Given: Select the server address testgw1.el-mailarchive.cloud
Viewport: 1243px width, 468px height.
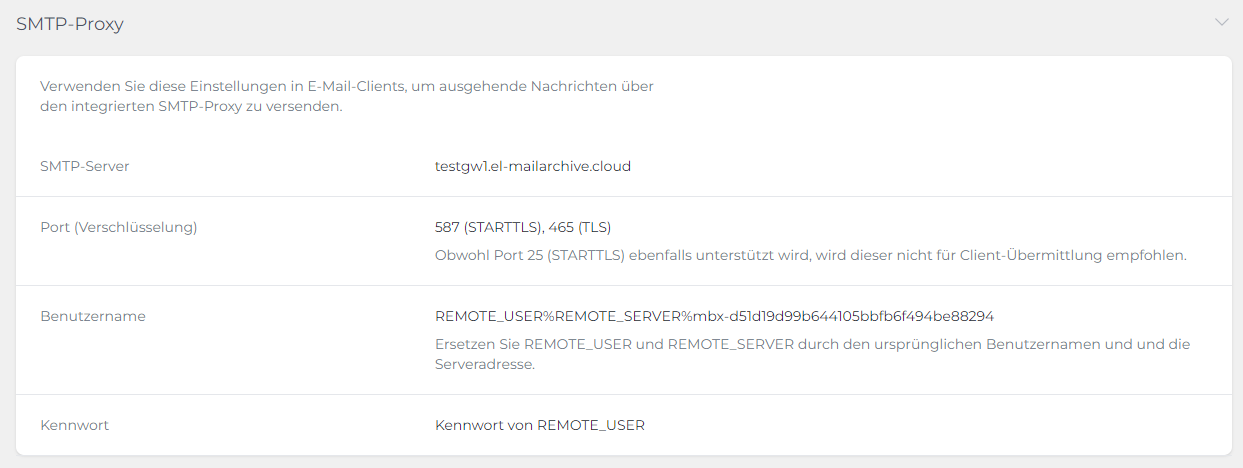Looking at the screenshot, I should (x=532, y=166).
